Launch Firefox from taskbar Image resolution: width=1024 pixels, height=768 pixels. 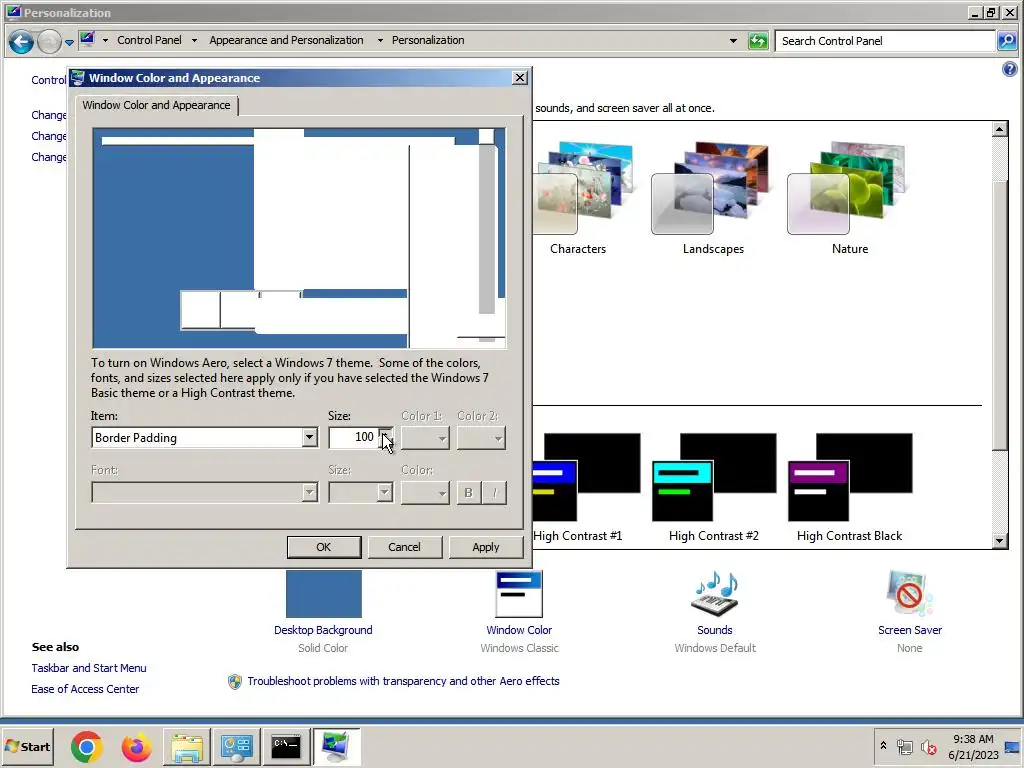point(136,746)
